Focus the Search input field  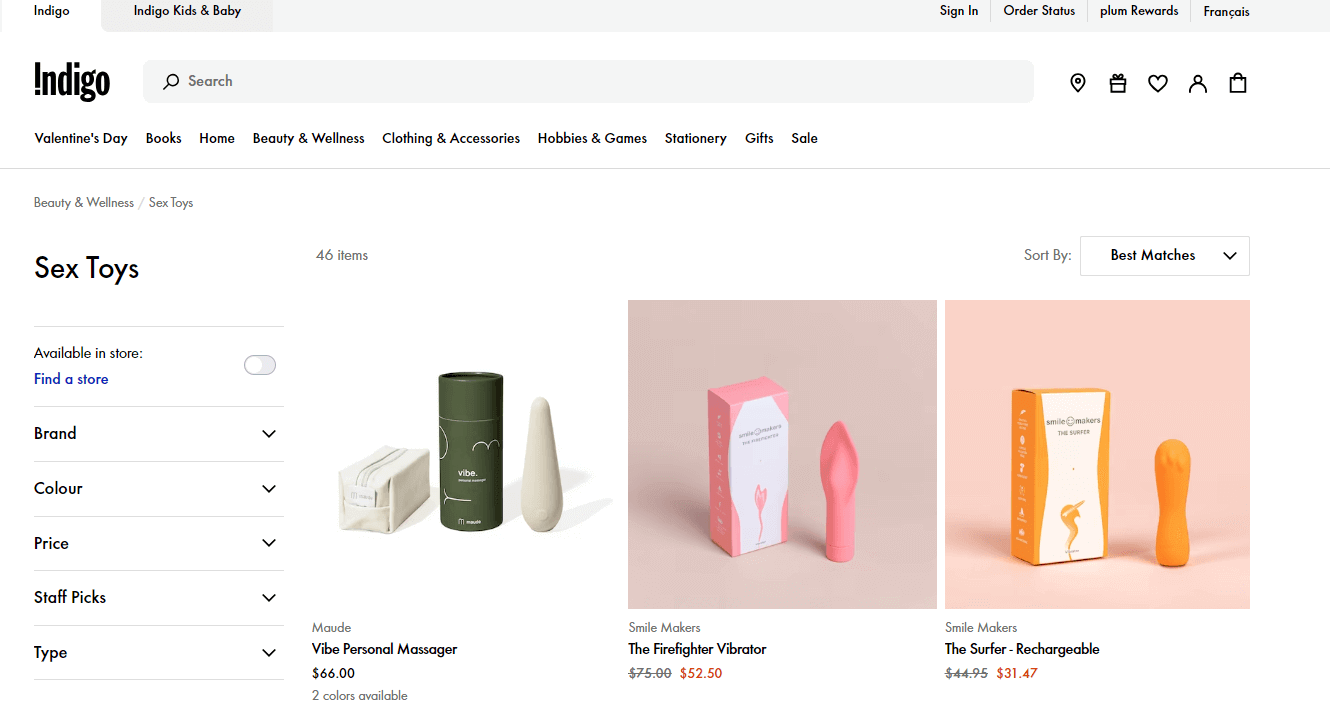588,81
